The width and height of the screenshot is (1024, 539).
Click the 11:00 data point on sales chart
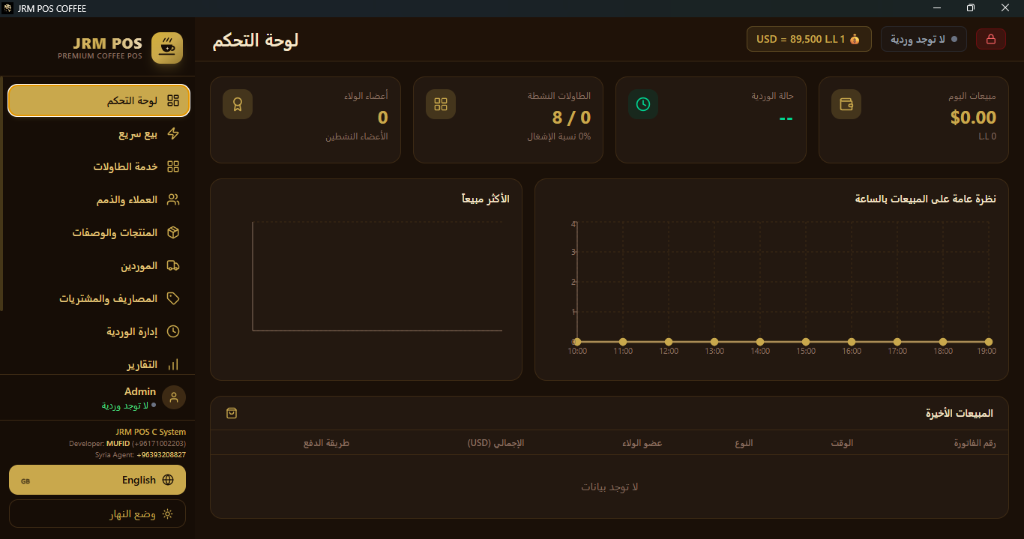(623, 342)
